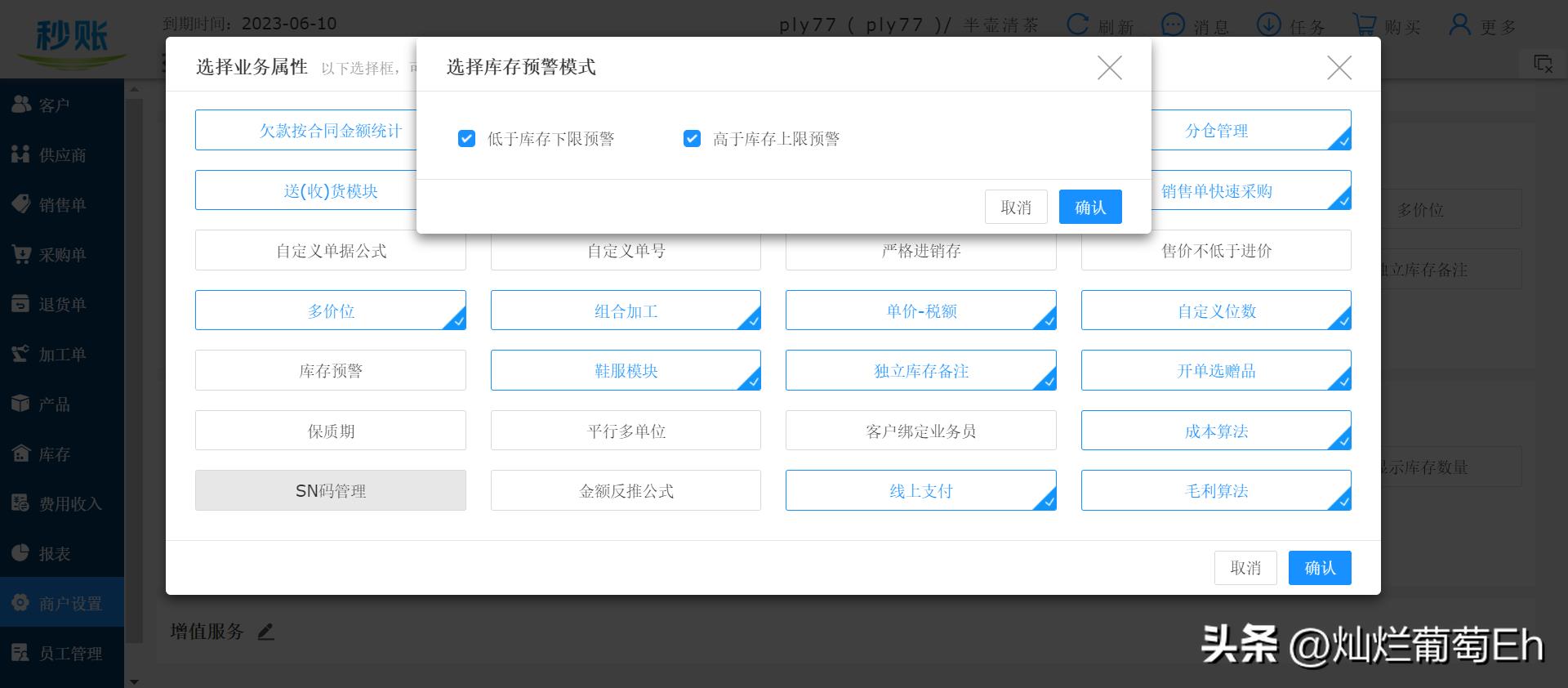The width and height of the screenshot is (1568, 688).
Task: Select the 金额反推公式 option
Action: (x=626, y=490)
